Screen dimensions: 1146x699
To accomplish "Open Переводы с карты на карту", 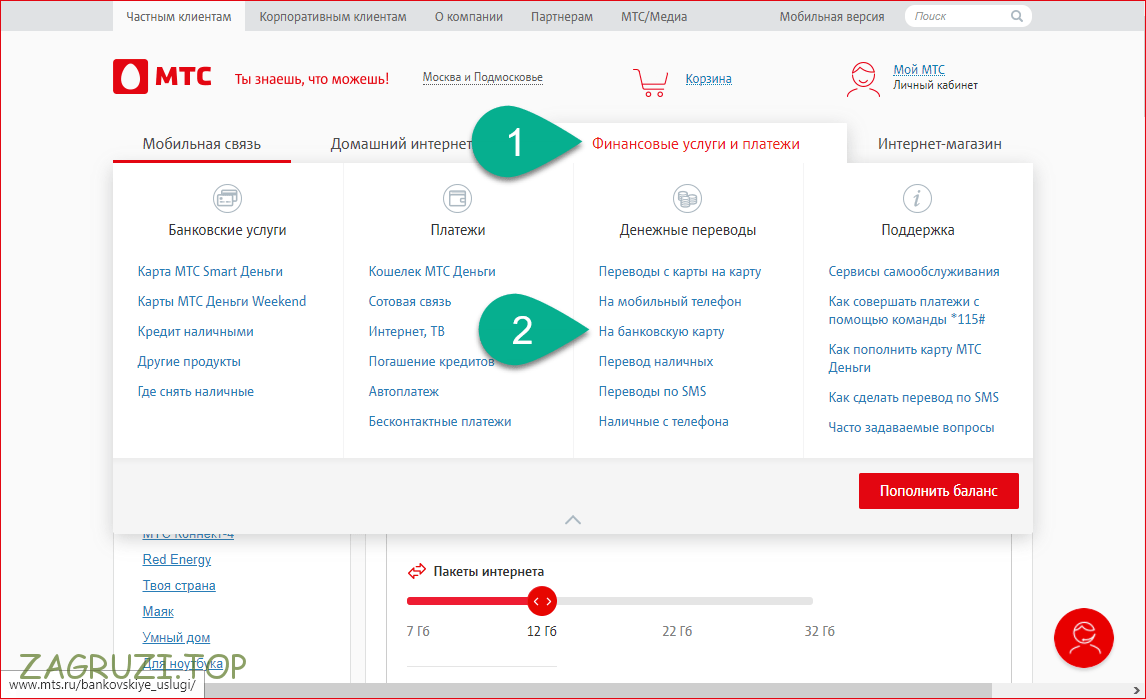I will 679,271.
